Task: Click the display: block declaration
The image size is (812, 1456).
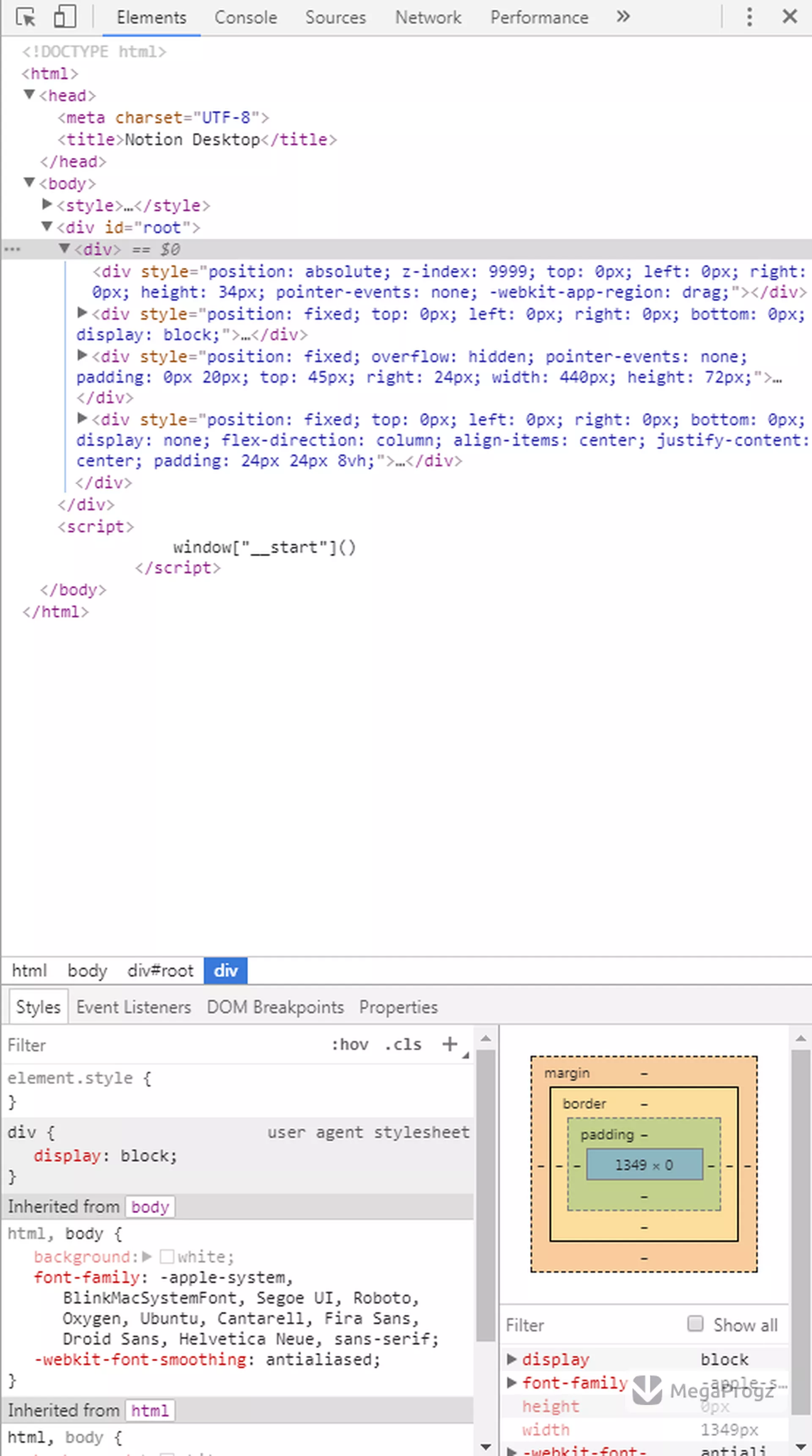Action: pos(105,1156)
